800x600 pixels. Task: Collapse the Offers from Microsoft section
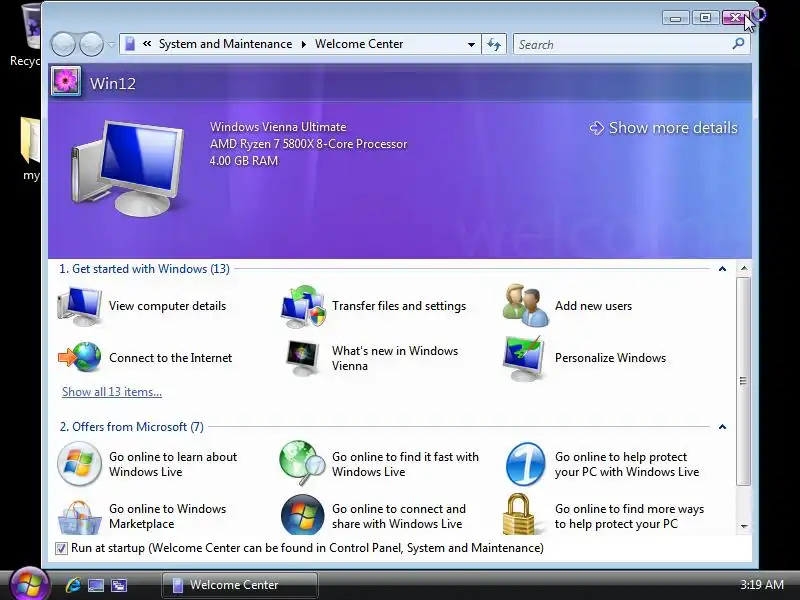coord(722,427)
